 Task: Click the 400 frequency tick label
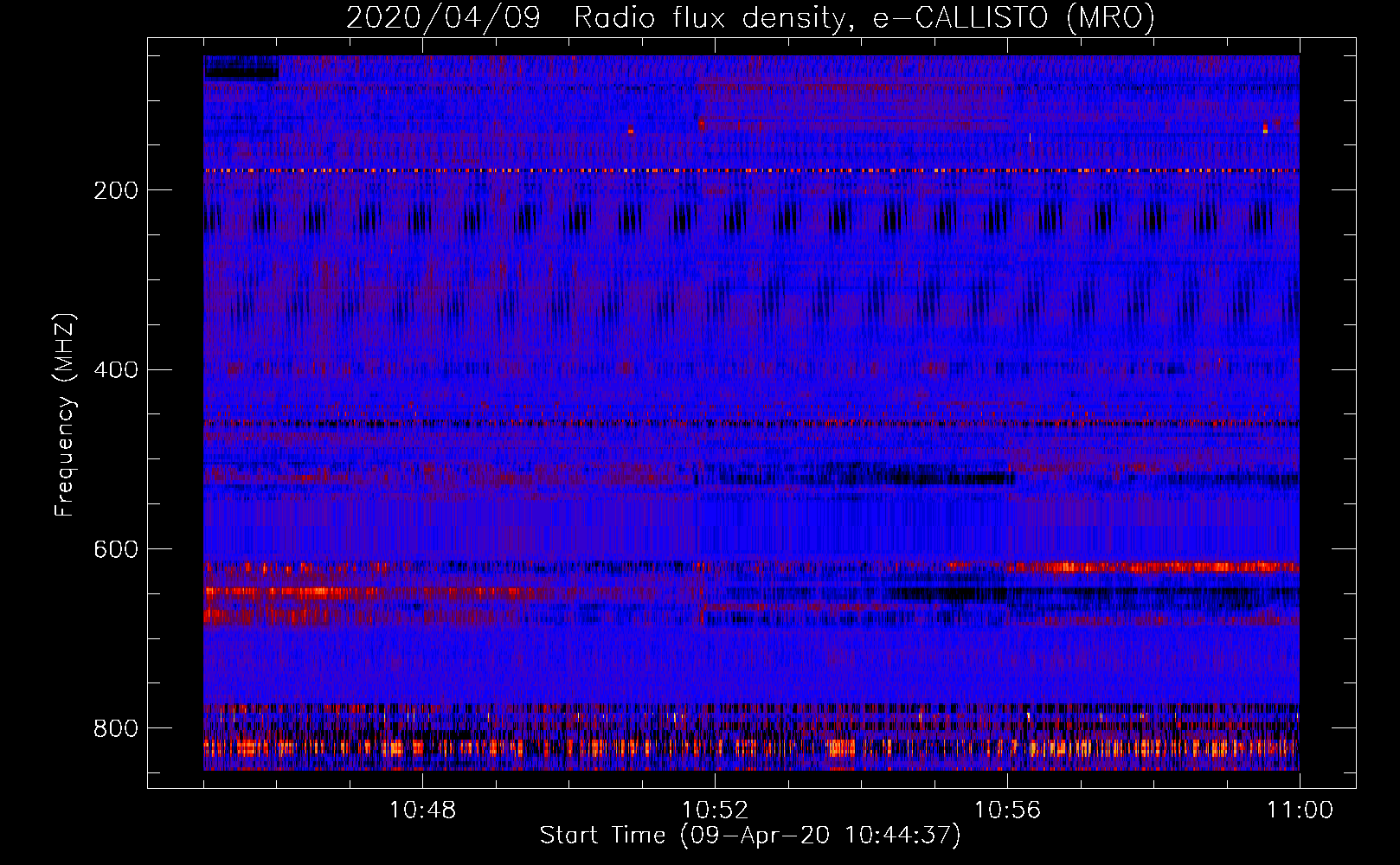coord(116,370)
